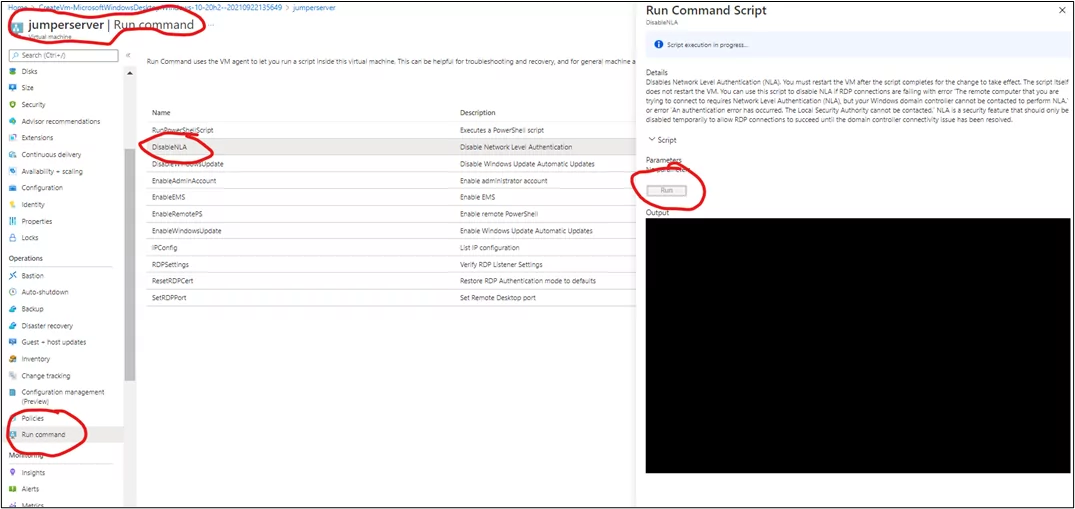The height and width of the screenshot is (509, 1075).
Task: Open Policies menu item
Action: click(32, 418)
